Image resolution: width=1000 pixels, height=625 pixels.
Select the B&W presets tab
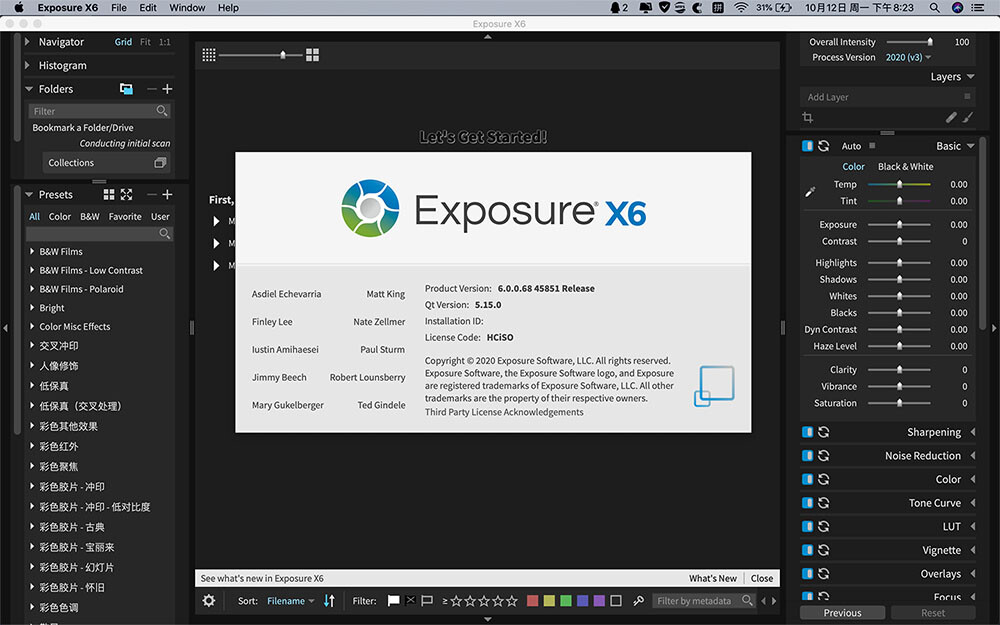(x=90, y=216)
